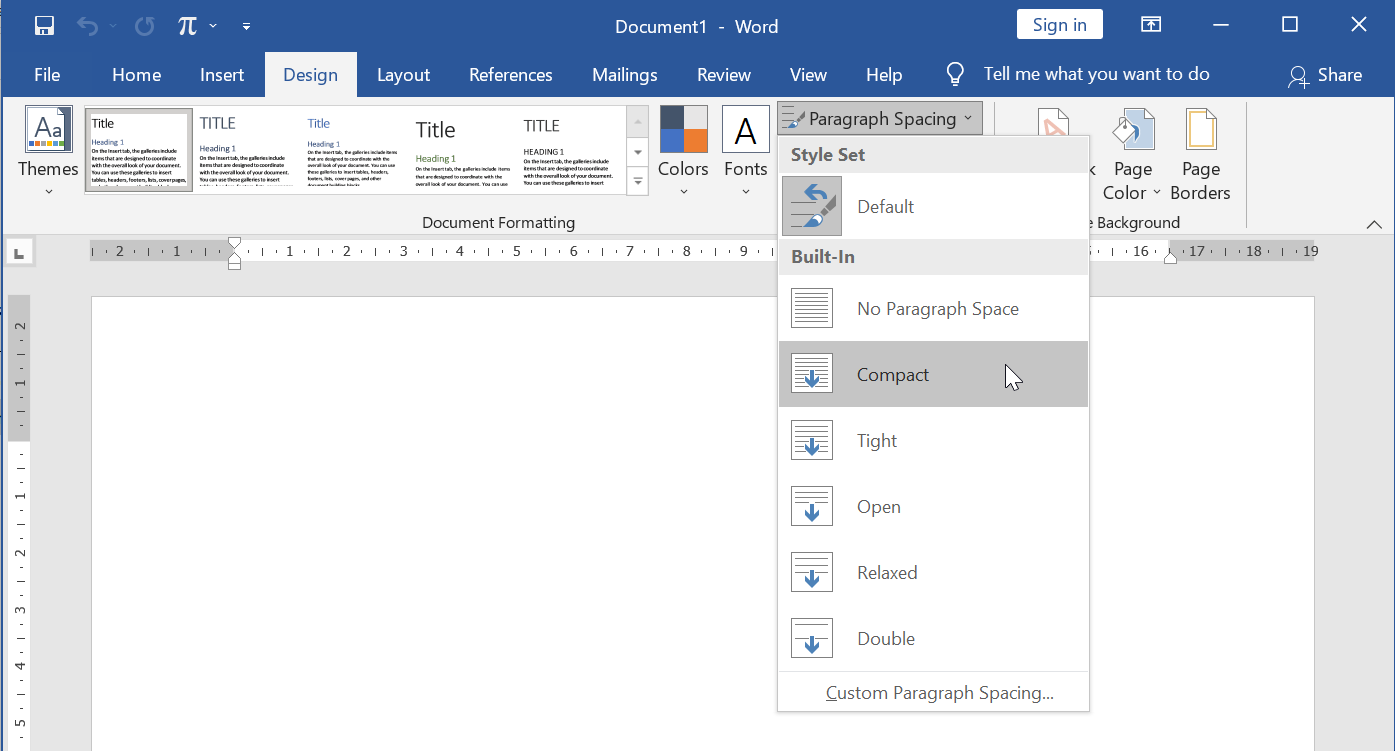Choose Double paragraph spacing
Screen dimensions: 1395x751
click(x=933, y=638)
